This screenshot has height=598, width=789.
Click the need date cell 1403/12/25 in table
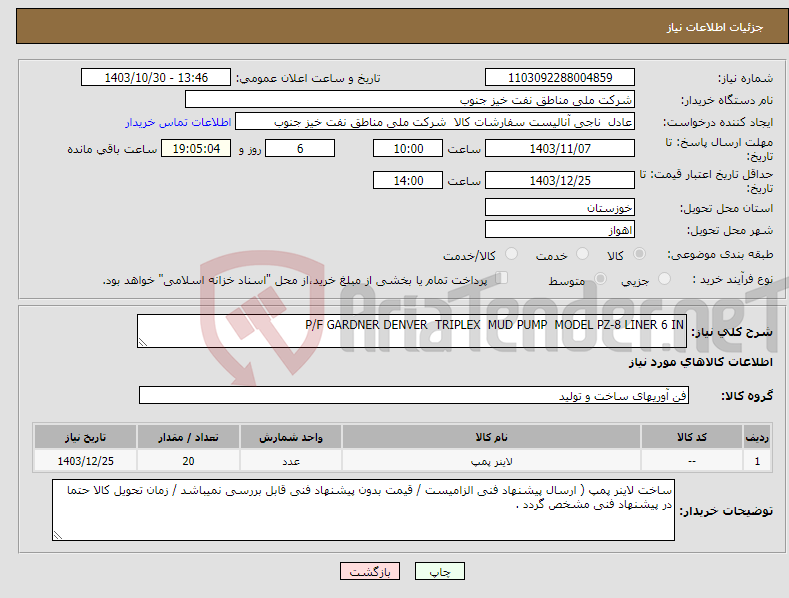[x=86, y=461]
